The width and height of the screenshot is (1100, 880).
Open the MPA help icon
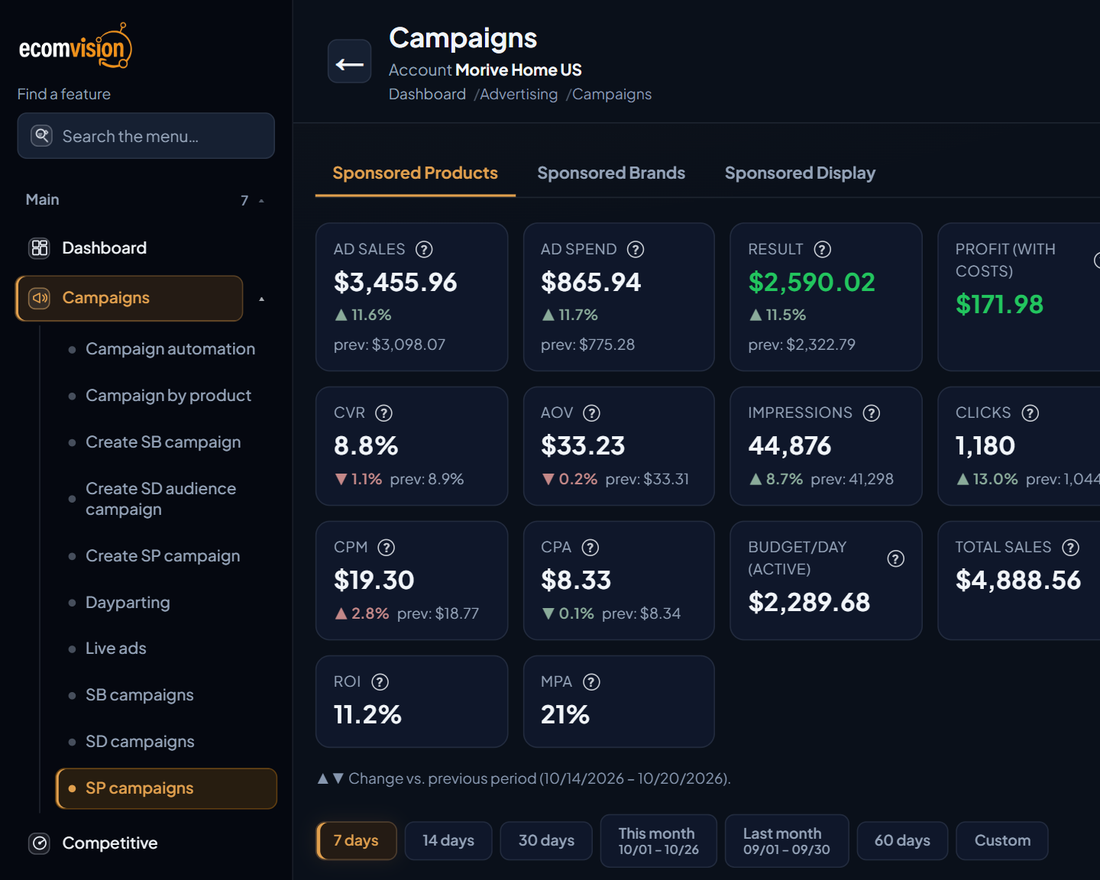[x=591, y=681]
